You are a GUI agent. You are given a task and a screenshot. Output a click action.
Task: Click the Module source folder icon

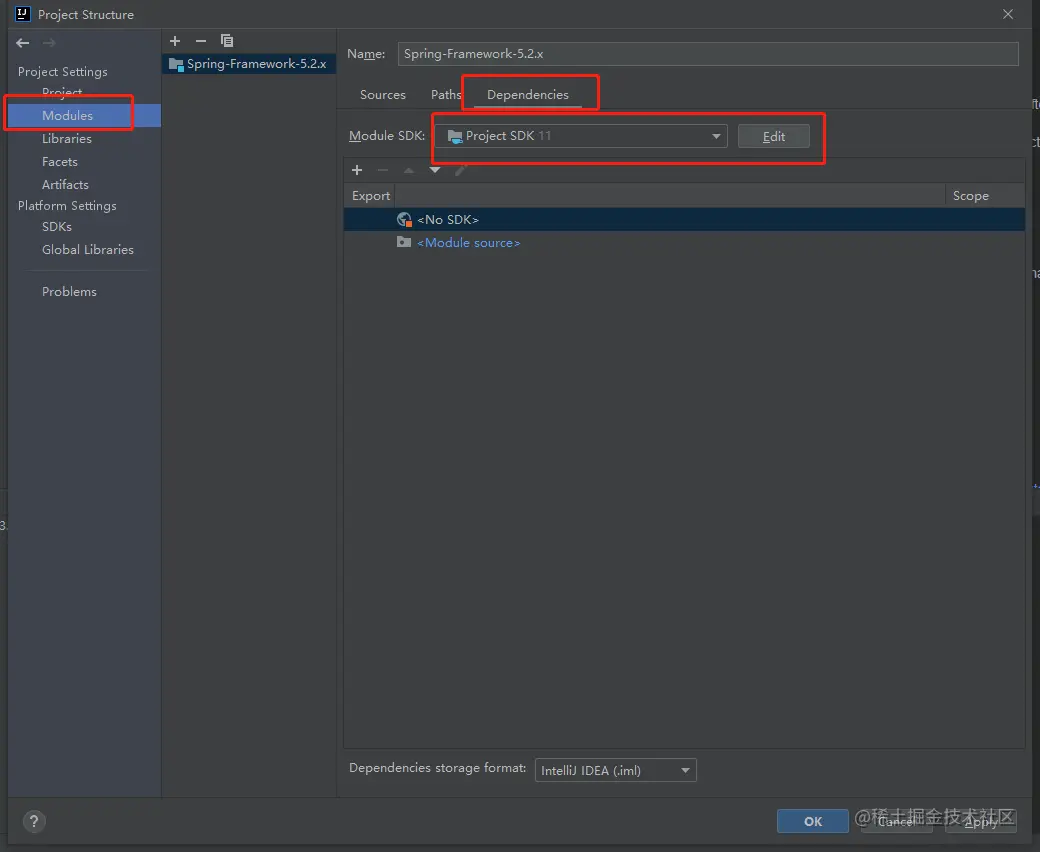(404, 242)
